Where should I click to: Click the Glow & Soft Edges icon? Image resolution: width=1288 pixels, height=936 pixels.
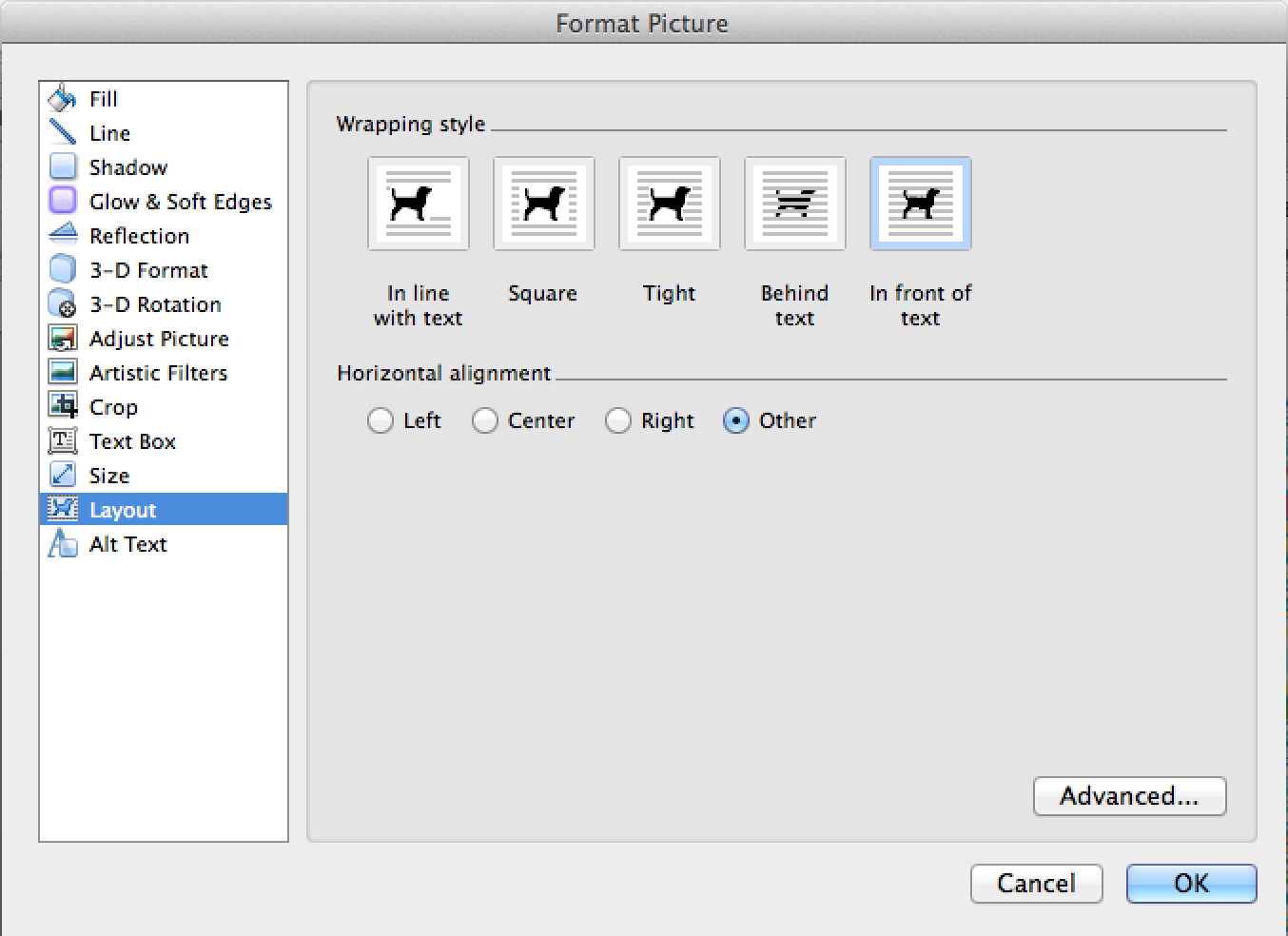pyautogui.click(x=63, y=201)
